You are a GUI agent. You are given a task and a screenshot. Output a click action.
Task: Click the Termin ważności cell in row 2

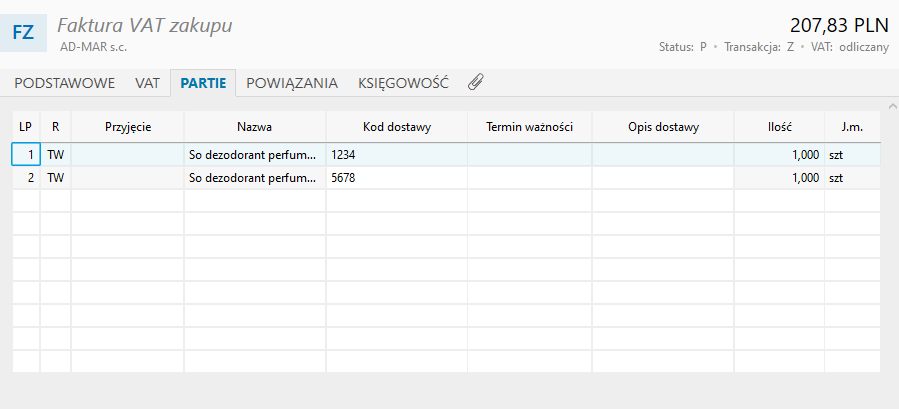(529, 178)
